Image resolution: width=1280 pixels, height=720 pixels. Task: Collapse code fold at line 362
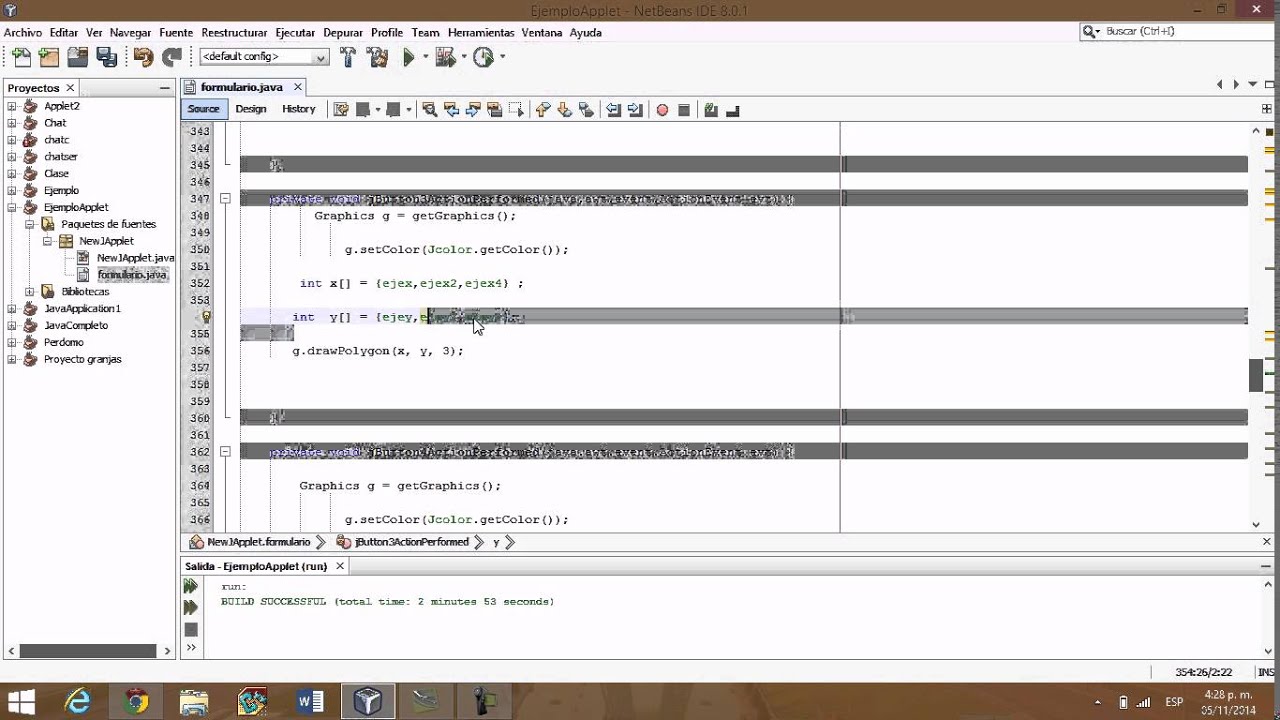click(x=225, y=452)
